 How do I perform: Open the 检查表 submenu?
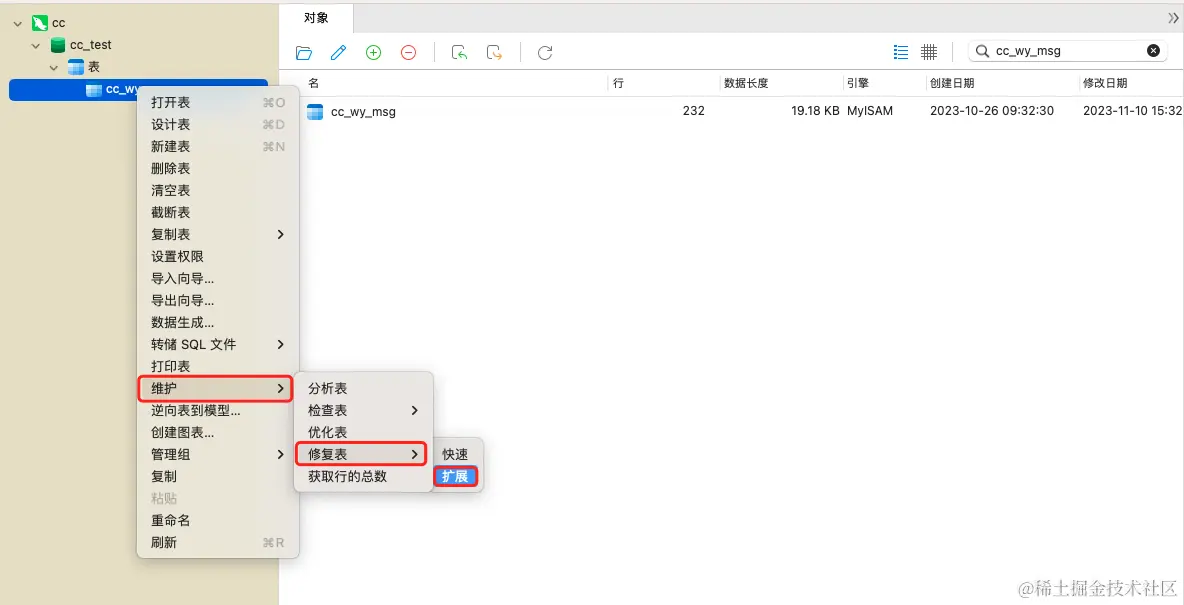(x=363, y=410)
